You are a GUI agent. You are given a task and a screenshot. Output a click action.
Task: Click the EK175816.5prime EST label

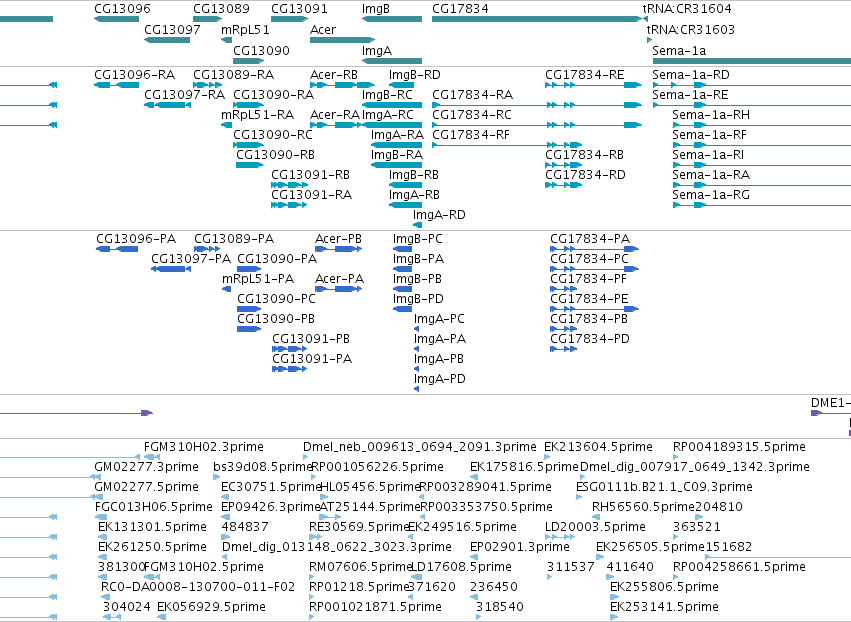pyautogui.click(x=524, y=467)
